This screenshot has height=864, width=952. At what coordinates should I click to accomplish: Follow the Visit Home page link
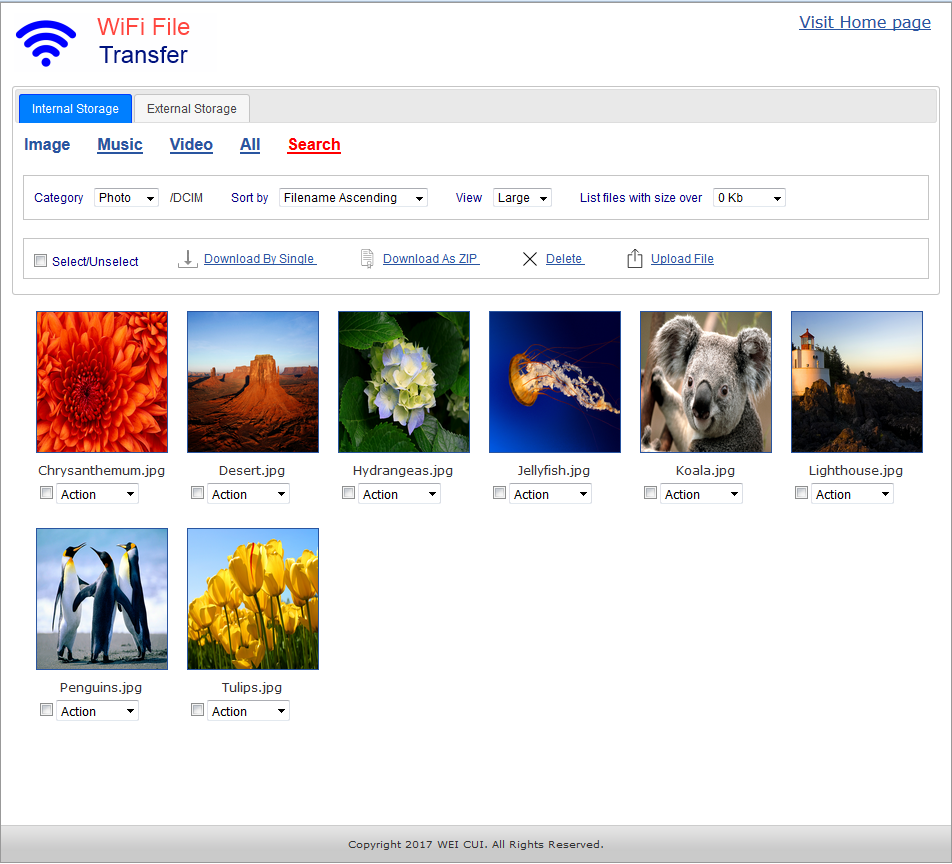click(864, 23)
